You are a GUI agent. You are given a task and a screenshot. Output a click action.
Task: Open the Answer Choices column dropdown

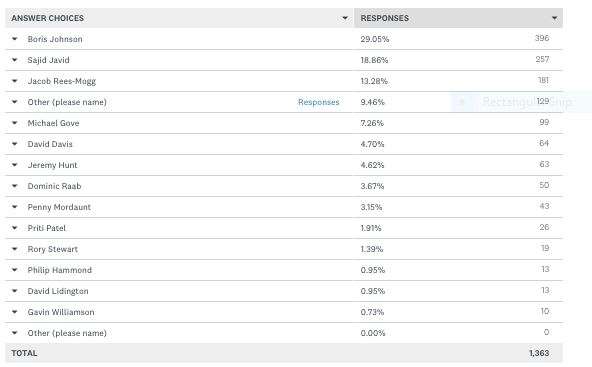pyautogui.click(x=345, y=18)
